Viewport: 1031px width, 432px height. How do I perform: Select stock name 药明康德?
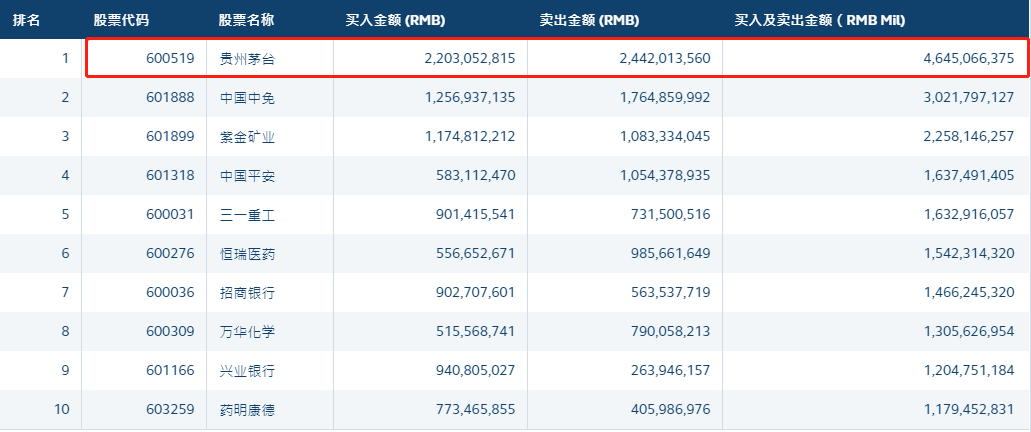247,410
